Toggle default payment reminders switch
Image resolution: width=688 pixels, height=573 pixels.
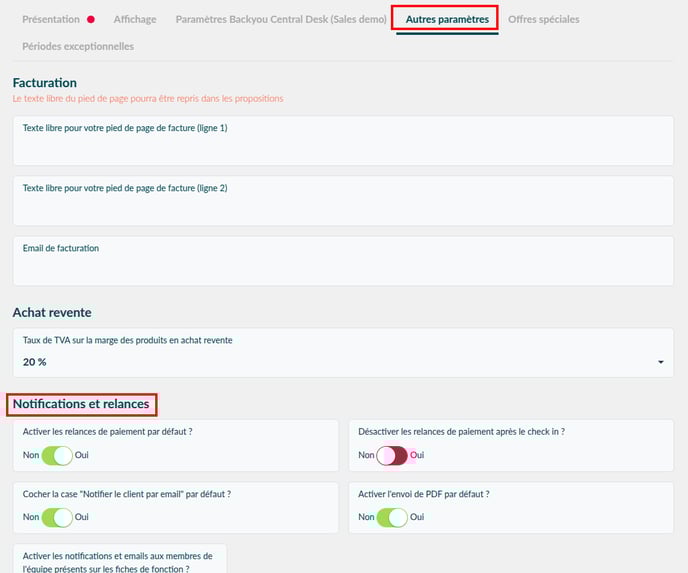tap(57, 455)
